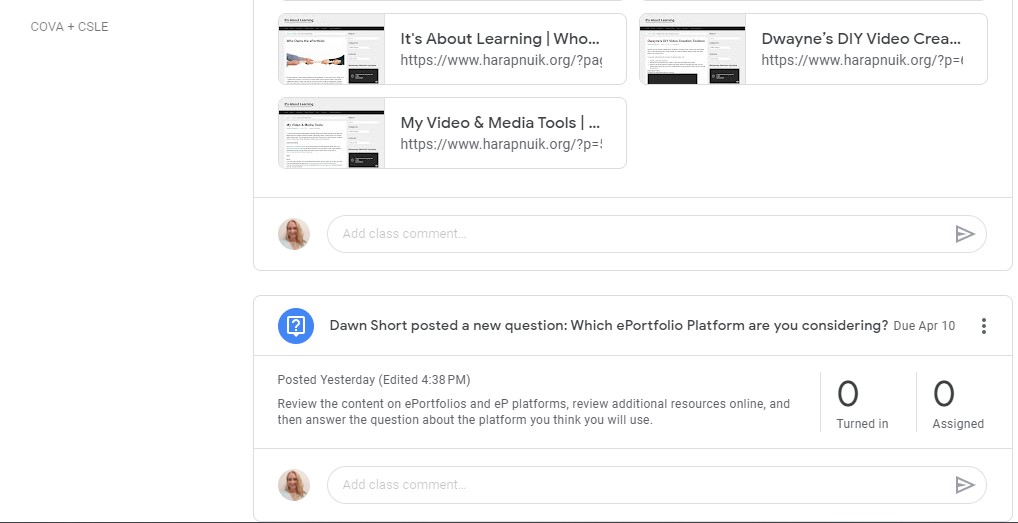
Task: Open the It's About Learning attachment thumbnail
Action: pos(332,49)
